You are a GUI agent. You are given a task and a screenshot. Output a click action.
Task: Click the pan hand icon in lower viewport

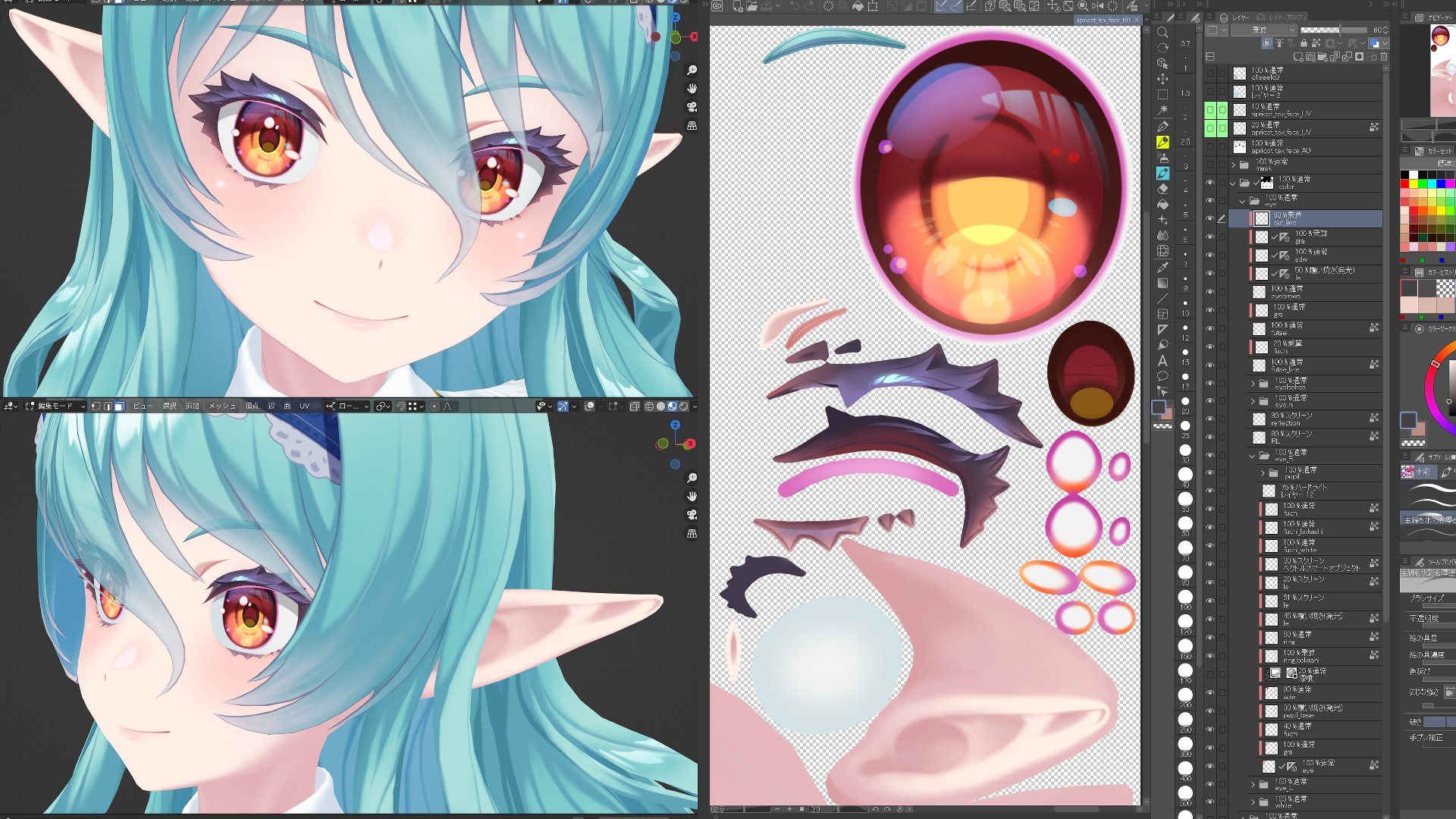692,496
